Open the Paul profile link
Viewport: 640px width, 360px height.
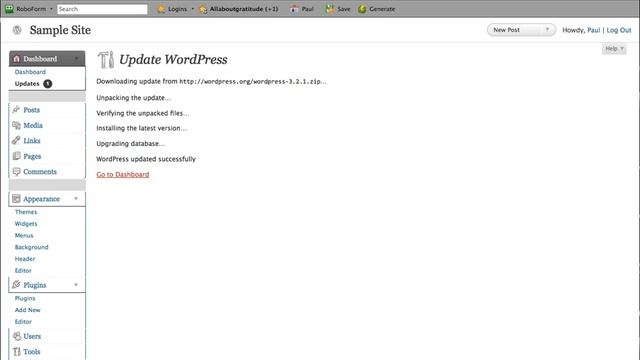[593, 30]
